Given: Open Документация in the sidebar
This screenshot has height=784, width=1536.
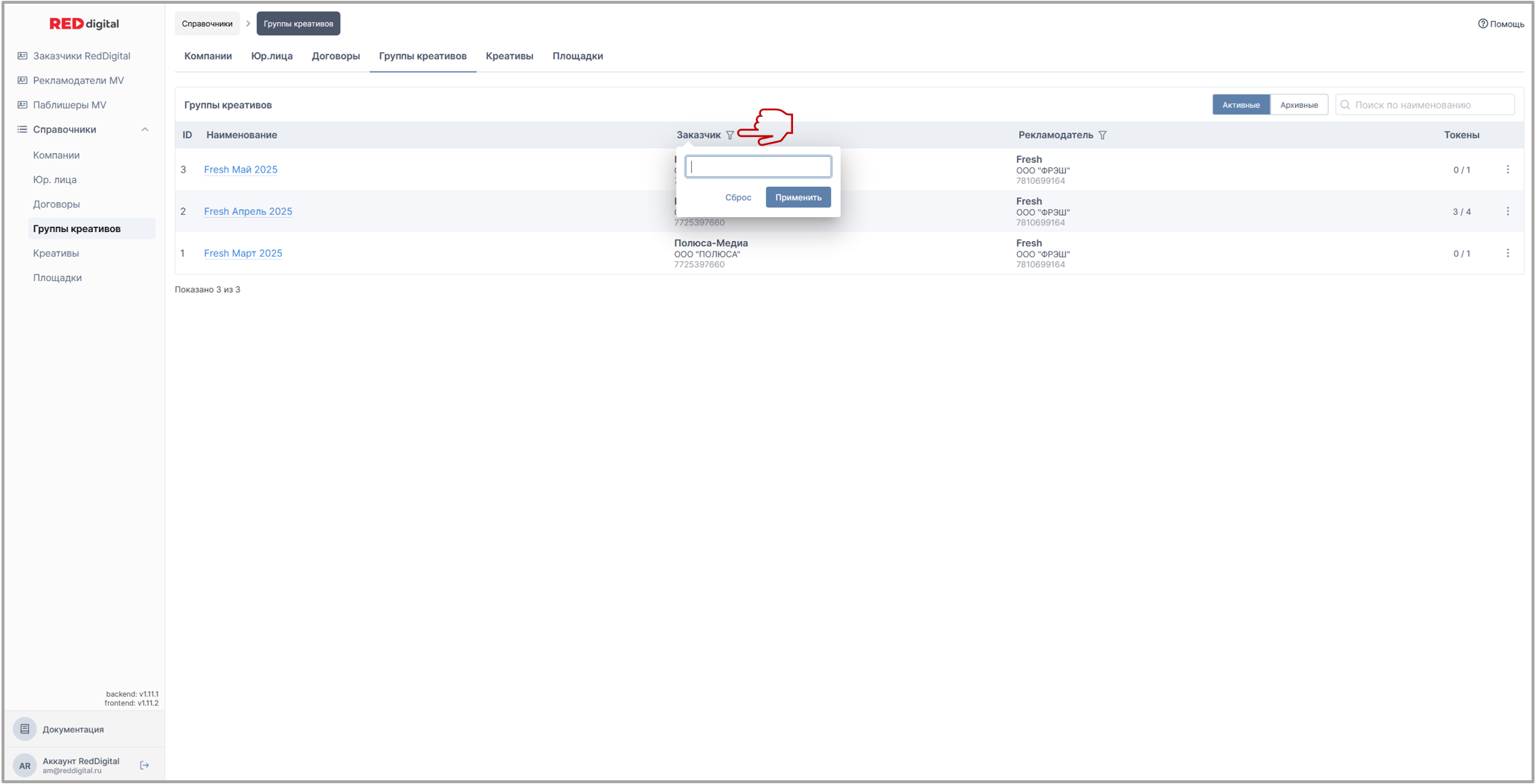Looking at the screenshot, I should [x=73, y=729].
